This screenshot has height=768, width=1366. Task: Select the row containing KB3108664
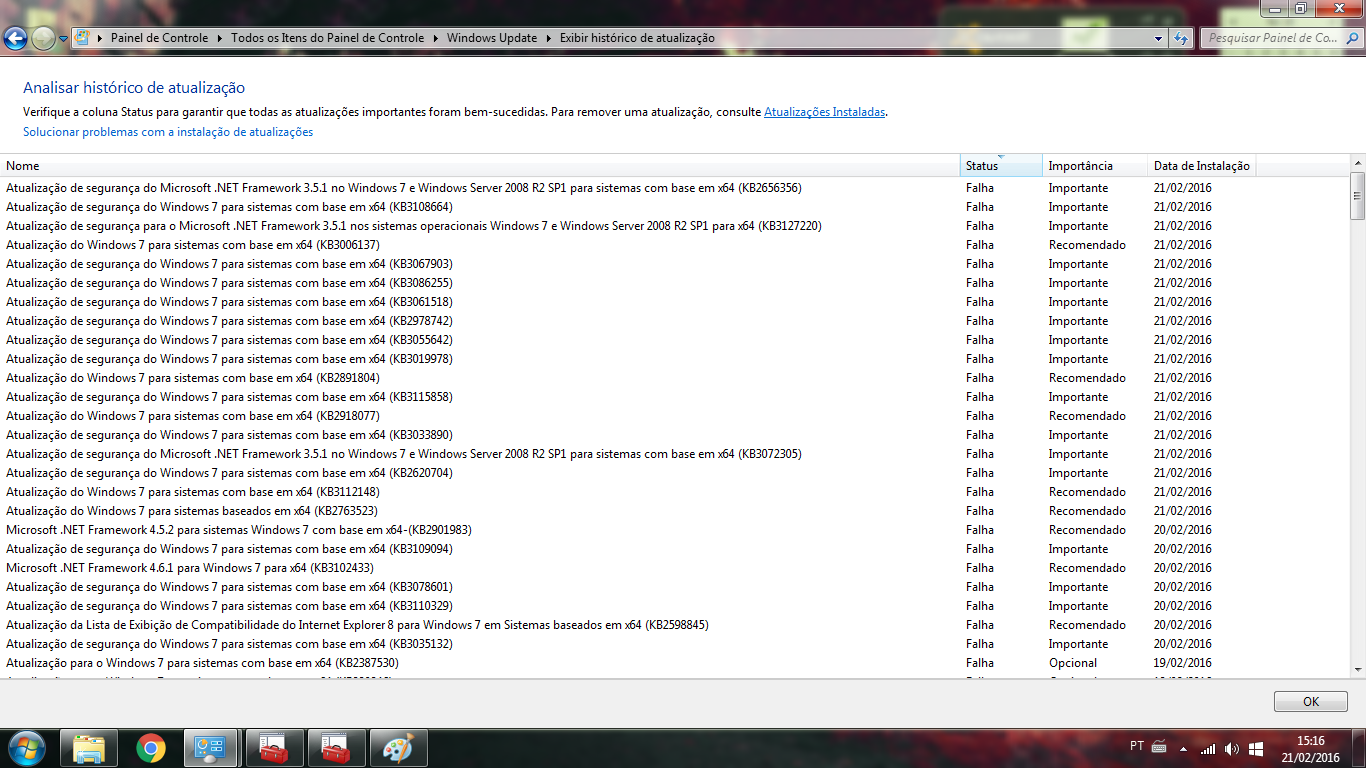pyautogui.click(x=675, y=207)
